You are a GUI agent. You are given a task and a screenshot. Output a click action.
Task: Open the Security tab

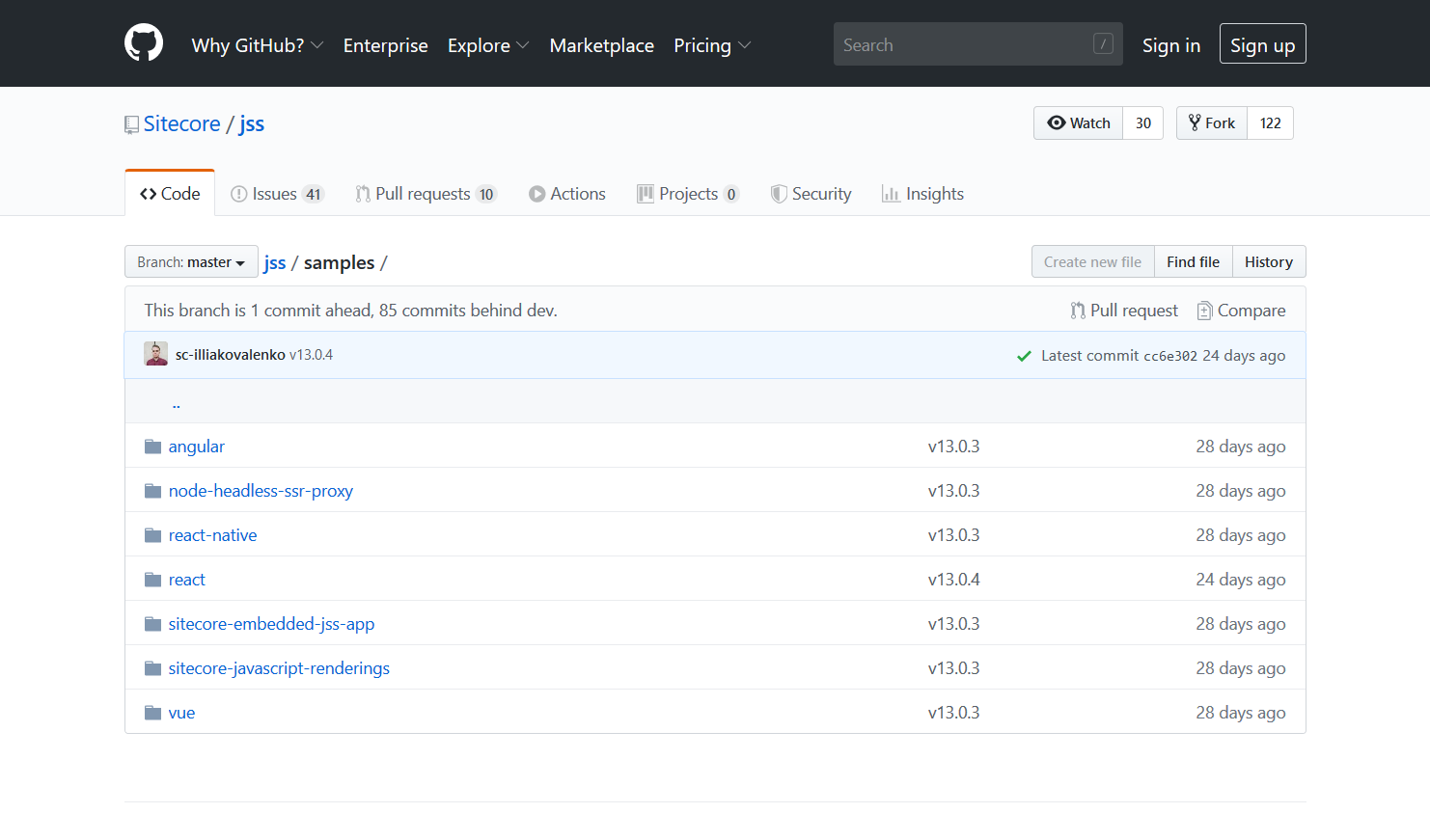point(811,194)
